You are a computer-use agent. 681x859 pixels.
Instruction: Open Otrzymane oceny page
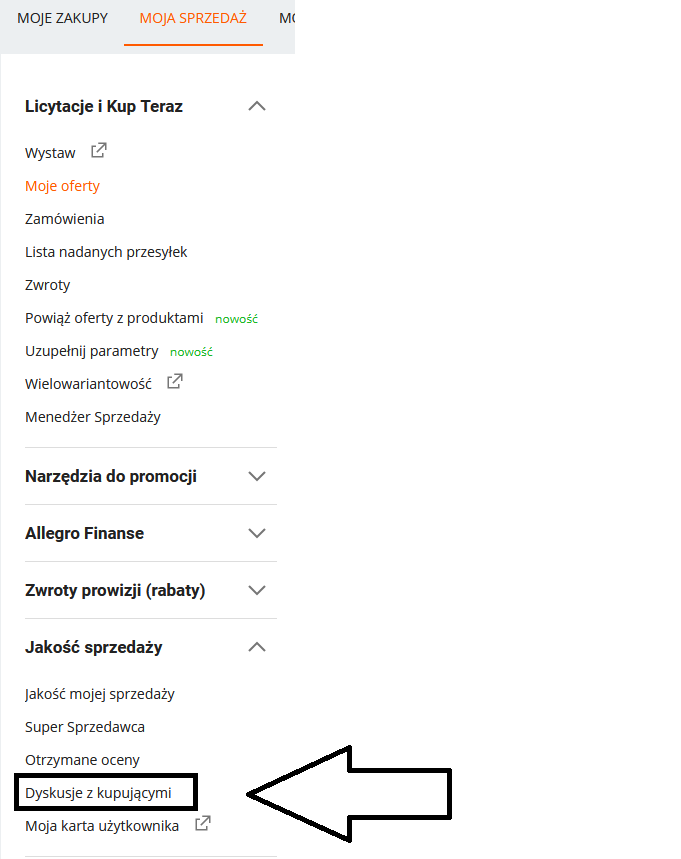pos(82,760)
